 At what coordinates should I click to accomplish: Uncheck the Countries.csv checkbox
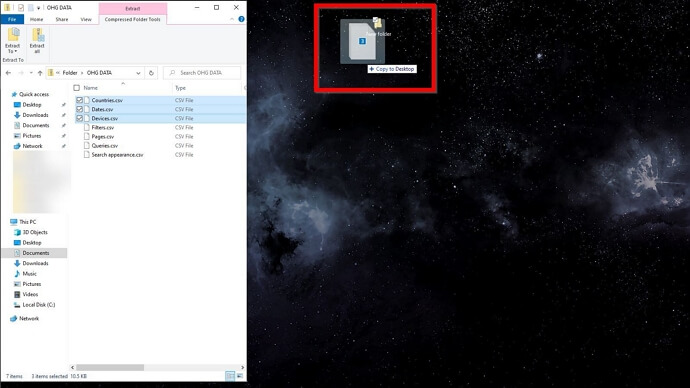point(80,100)
